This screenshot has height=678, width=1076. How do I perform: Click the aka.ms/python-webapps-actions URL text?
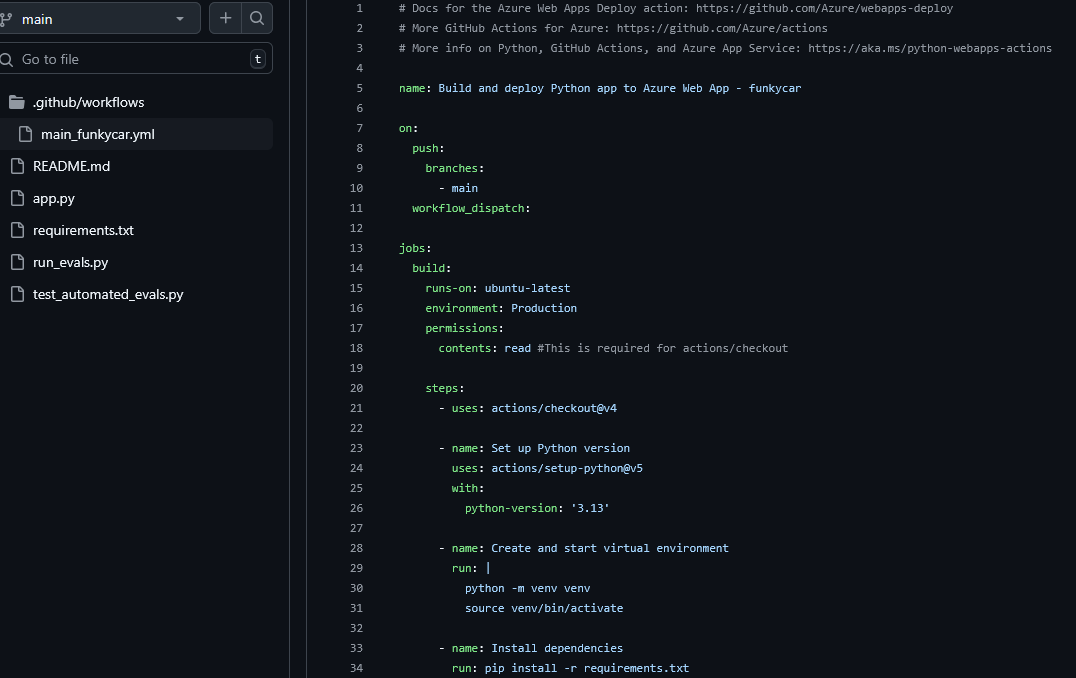(x=930, y=48)
